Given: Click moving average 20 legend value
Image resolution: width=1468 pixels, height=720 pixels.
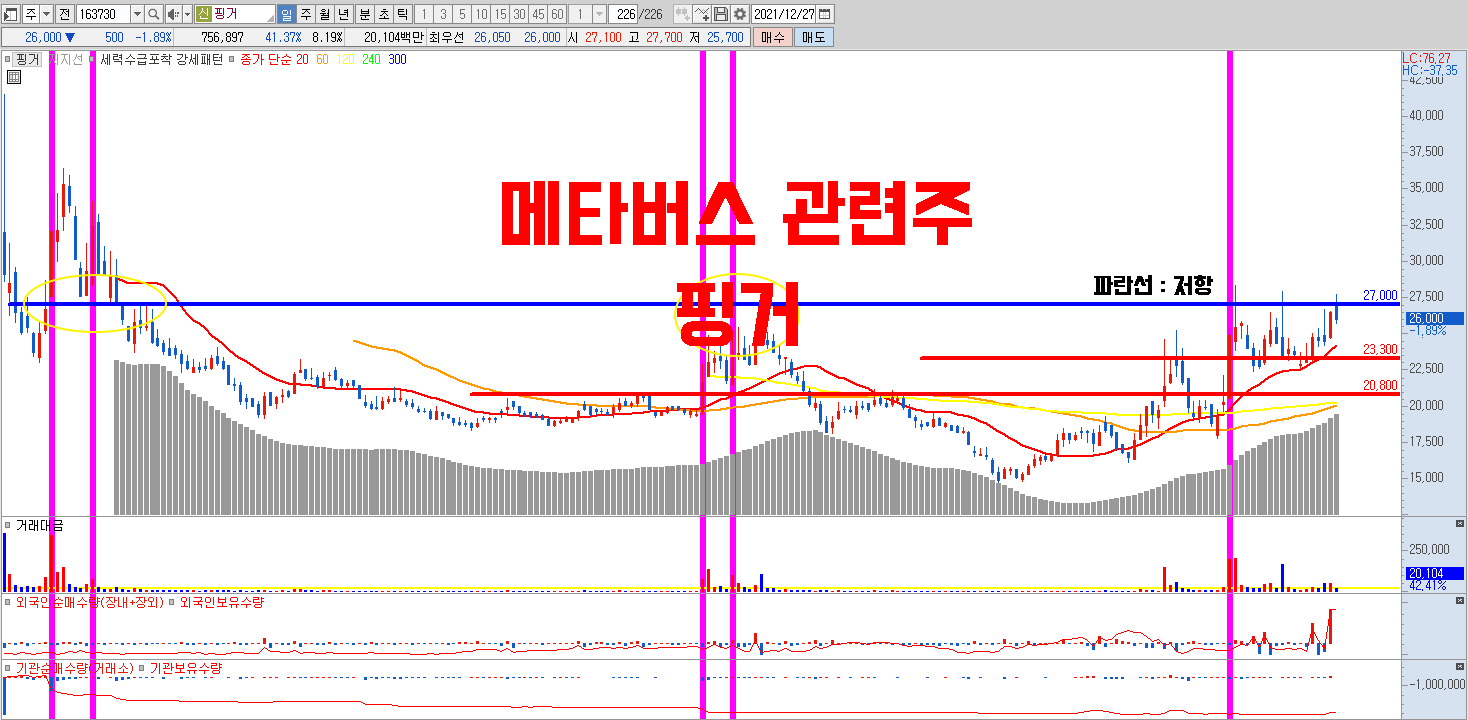Looking at the screenshot, I should point(303,60).
